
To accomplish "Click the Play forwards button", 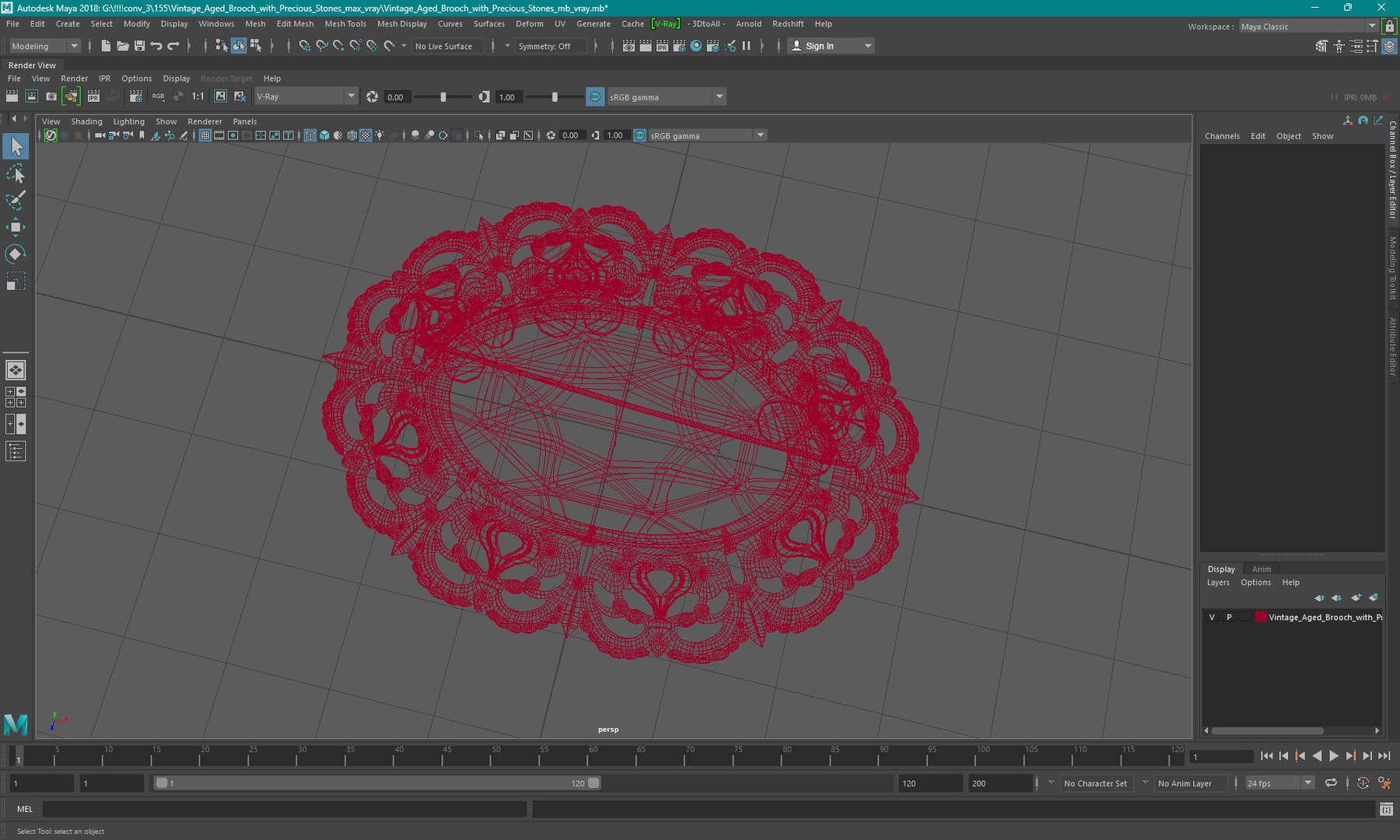I will 1334,756.
